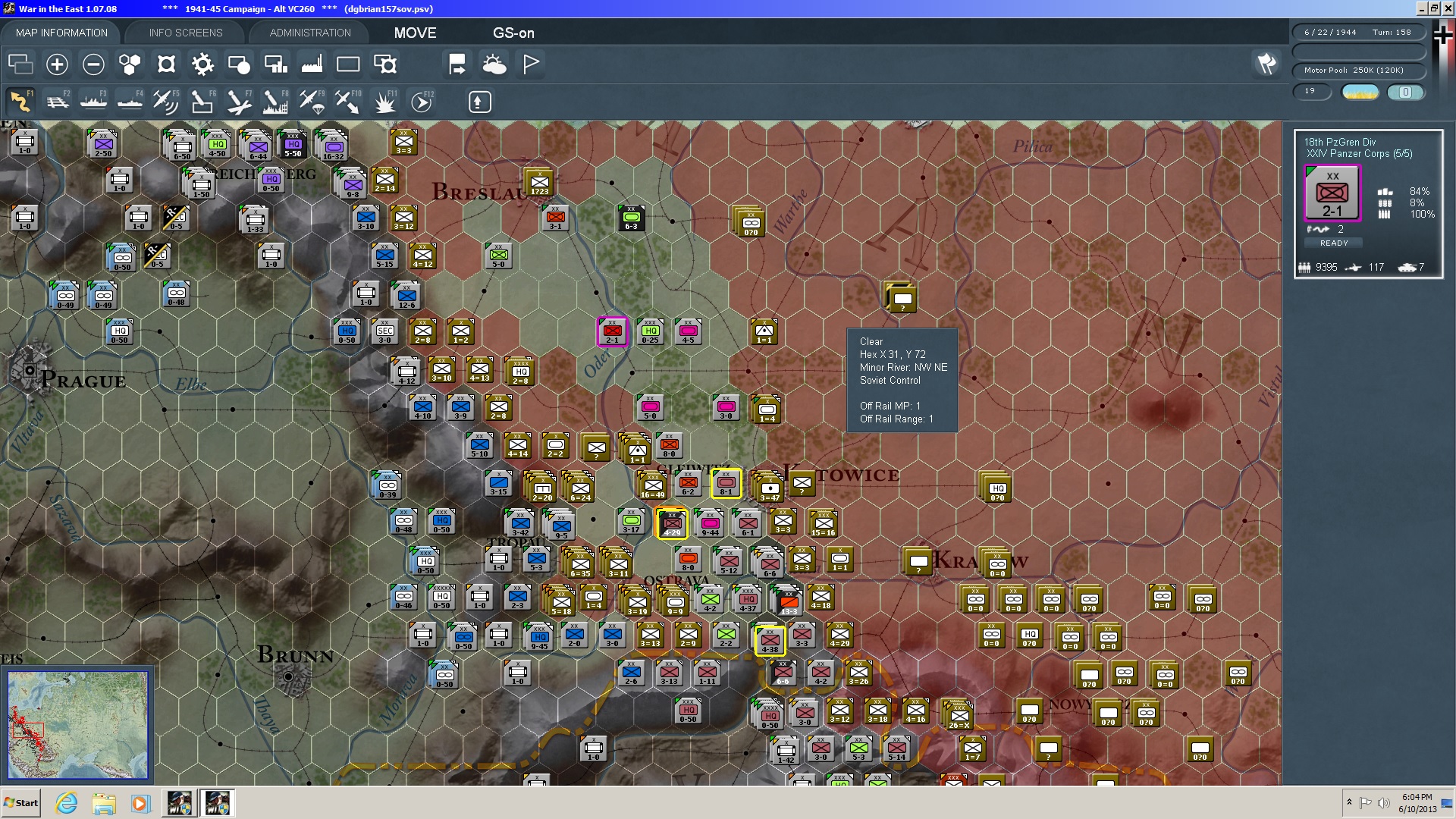
Task: Select the yellow-highlighted 4-29 unit counter
Action: (672, 523)
